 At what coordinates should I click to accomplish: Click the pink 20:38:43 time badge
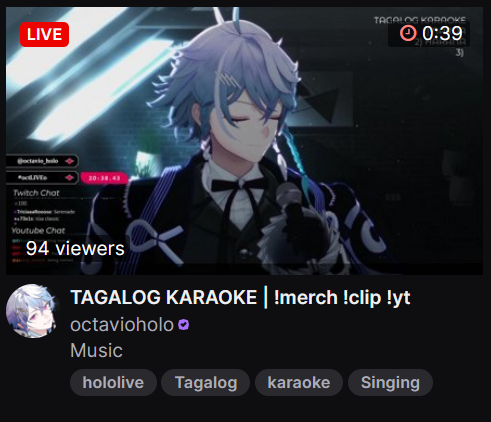(104, 178)
